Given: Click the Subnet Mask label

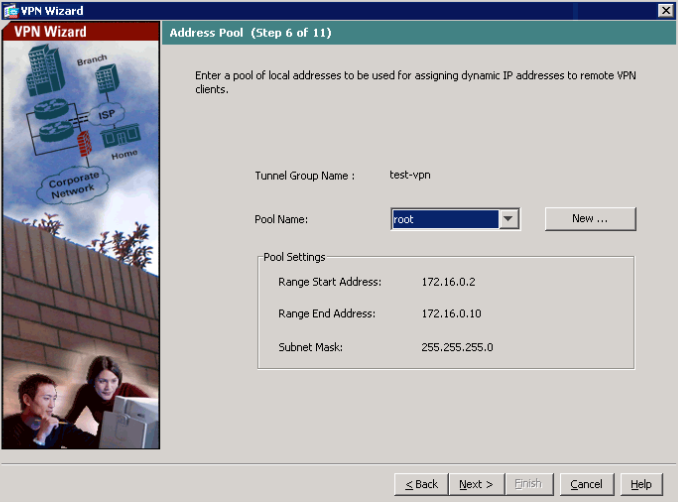Looking at the screenshot, I should [310, 347].
